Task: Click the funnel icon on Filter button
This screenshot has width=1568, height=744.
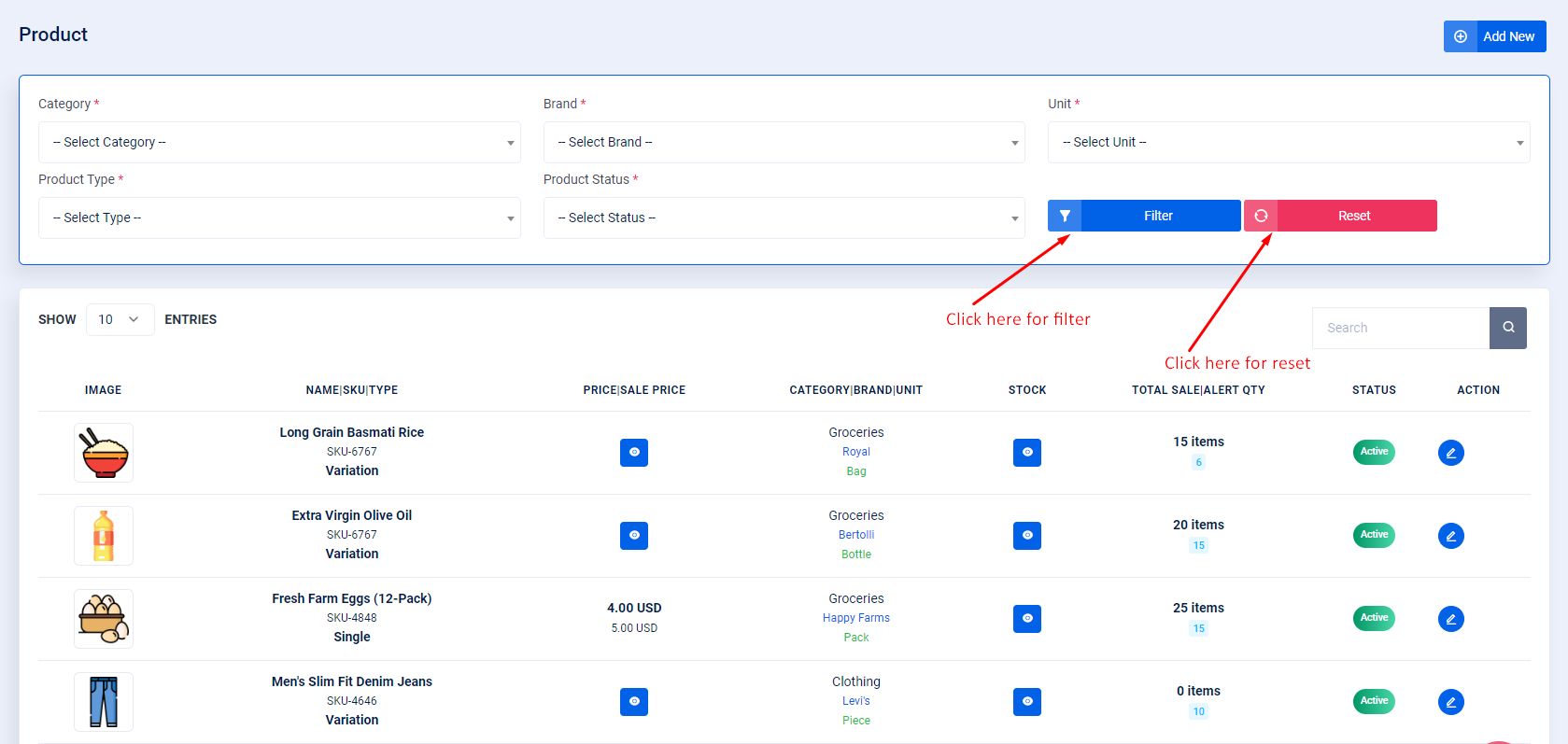Action: [1065, 216]
